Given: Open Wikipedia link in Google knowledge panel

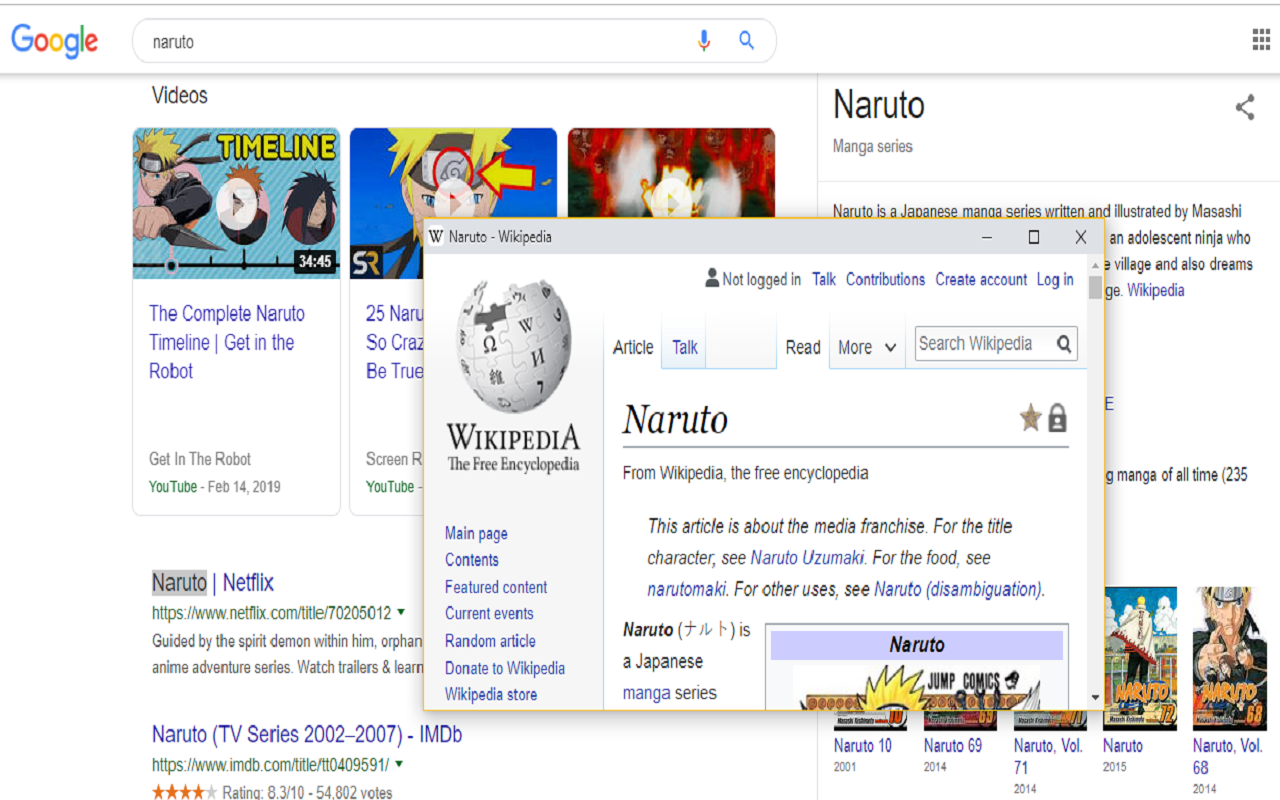Looking at the screenshot, I should tap(1156, 290).
